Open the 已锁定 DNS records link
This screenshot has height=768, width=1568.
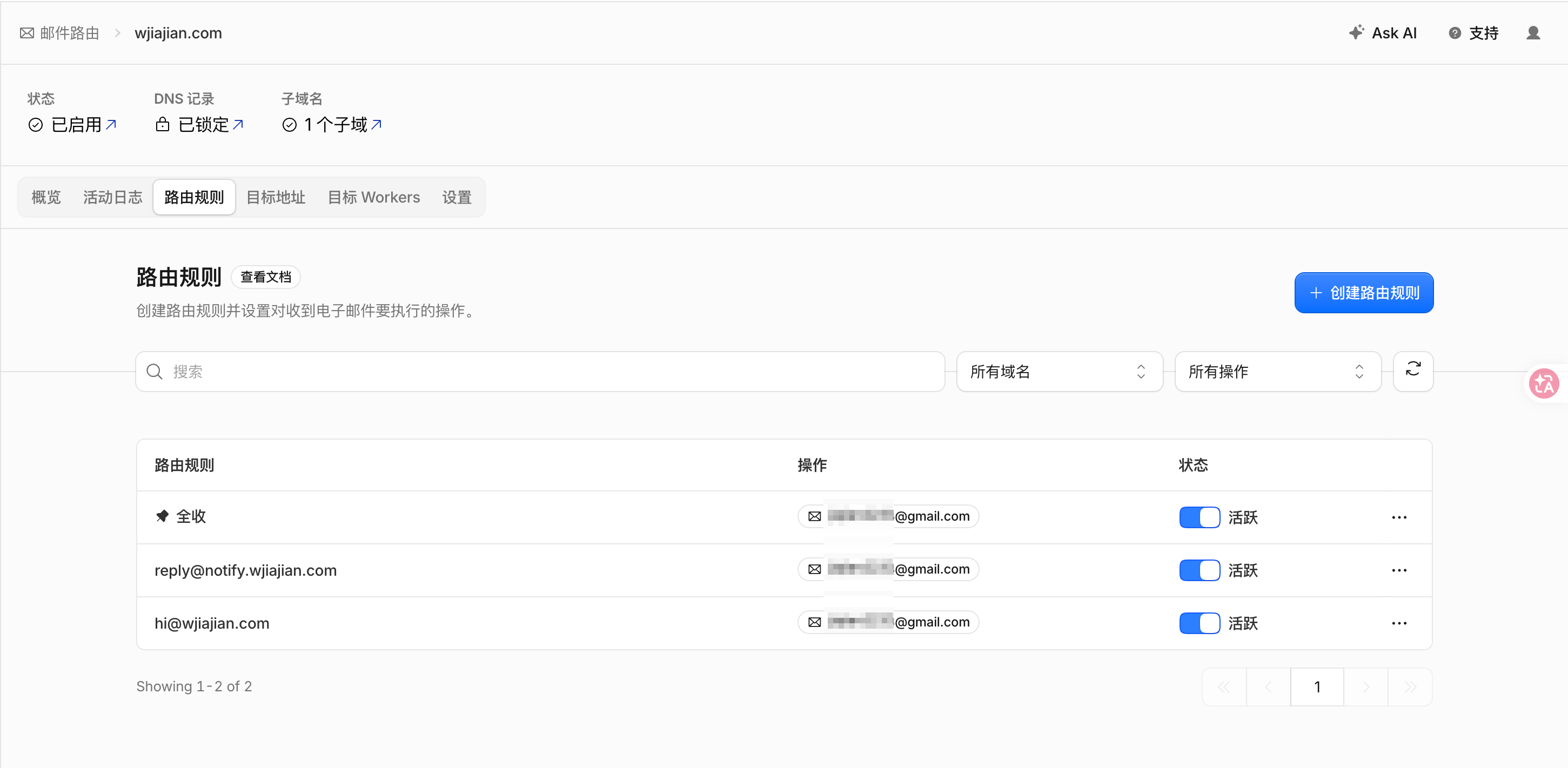(199, 125)
